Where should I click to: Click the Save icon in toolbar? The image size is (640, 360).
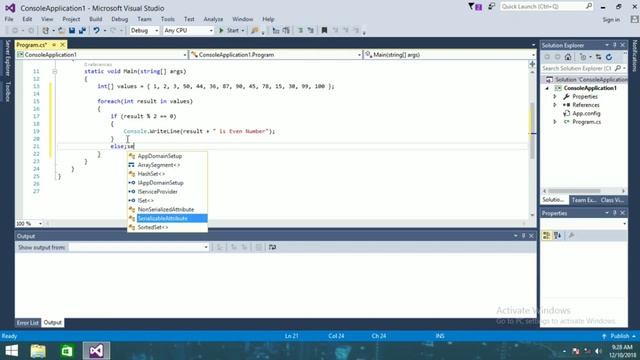72,31
